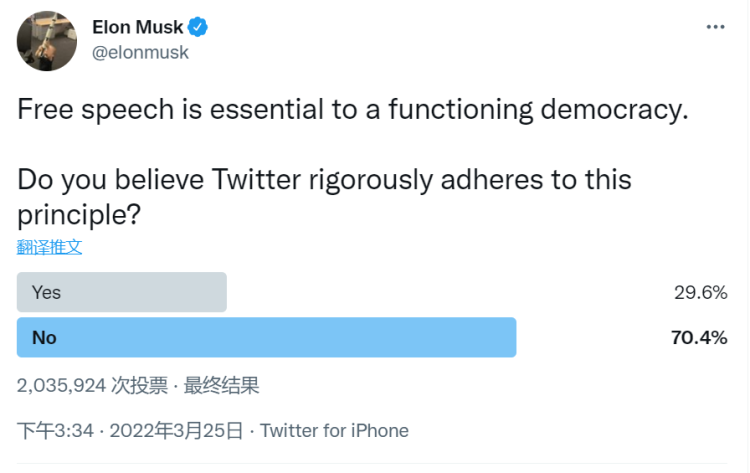Click Elon Musk's profile avatar

47,41
